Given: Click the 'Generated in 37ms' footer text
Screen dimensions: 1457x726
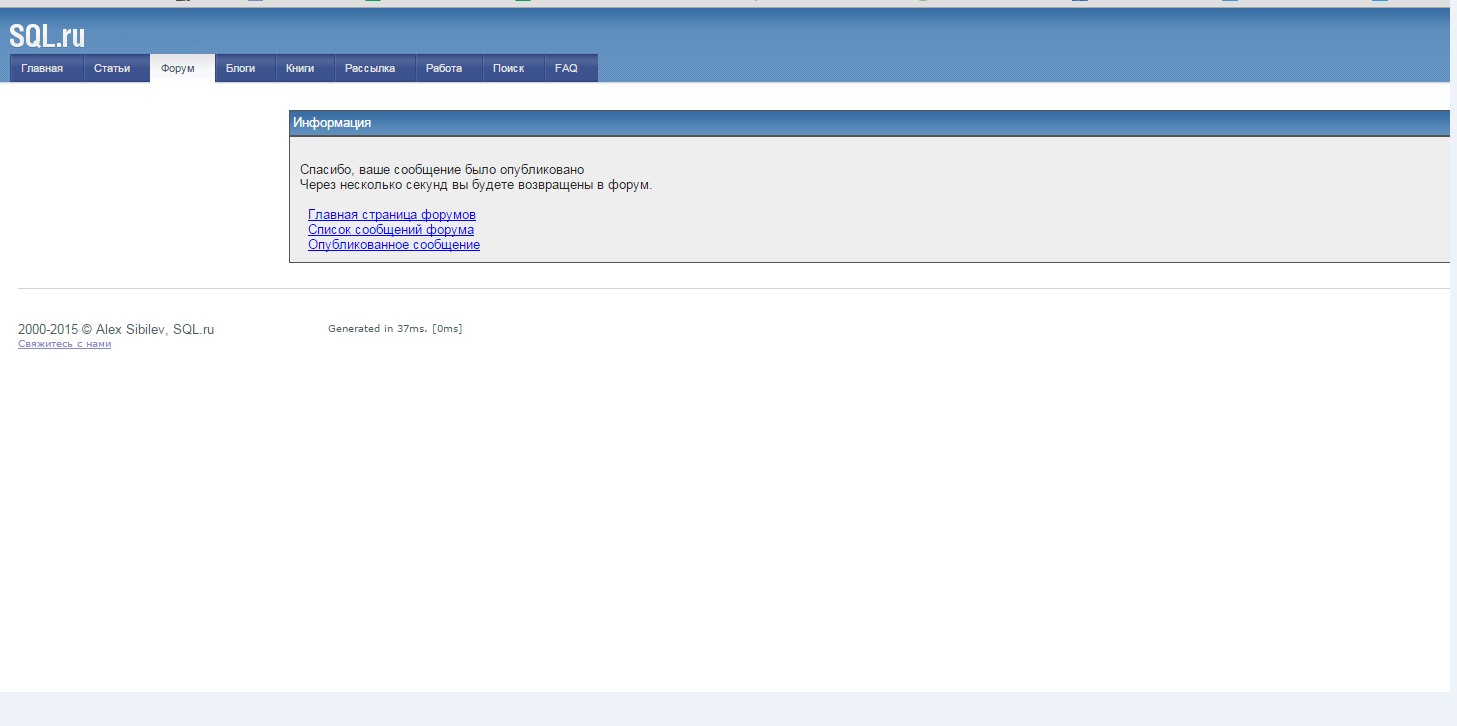Looking at the screenshot, I should click(395, 329).
